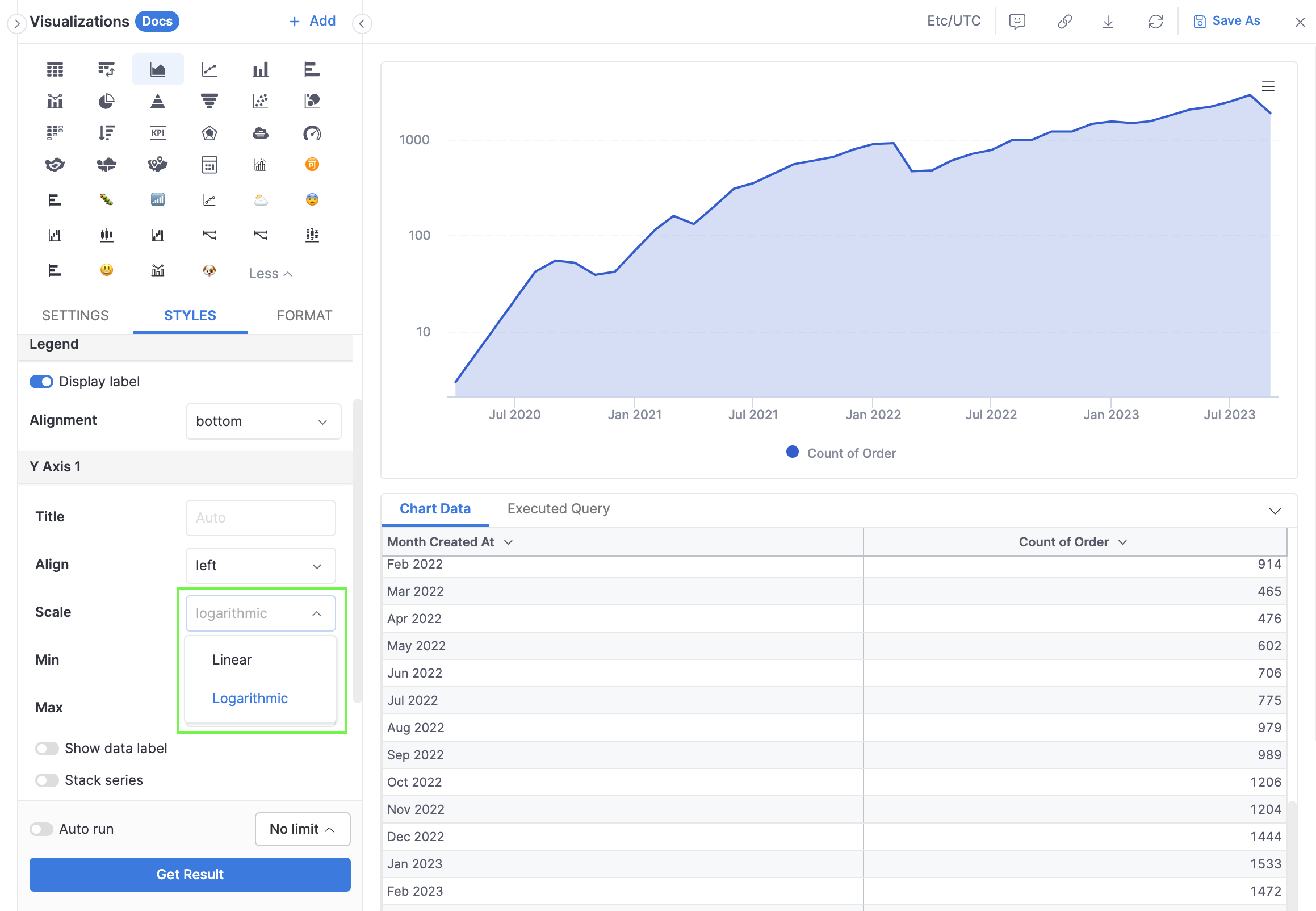Click the download icon
1316x911 pixels.
click(x=1107, y=22)
